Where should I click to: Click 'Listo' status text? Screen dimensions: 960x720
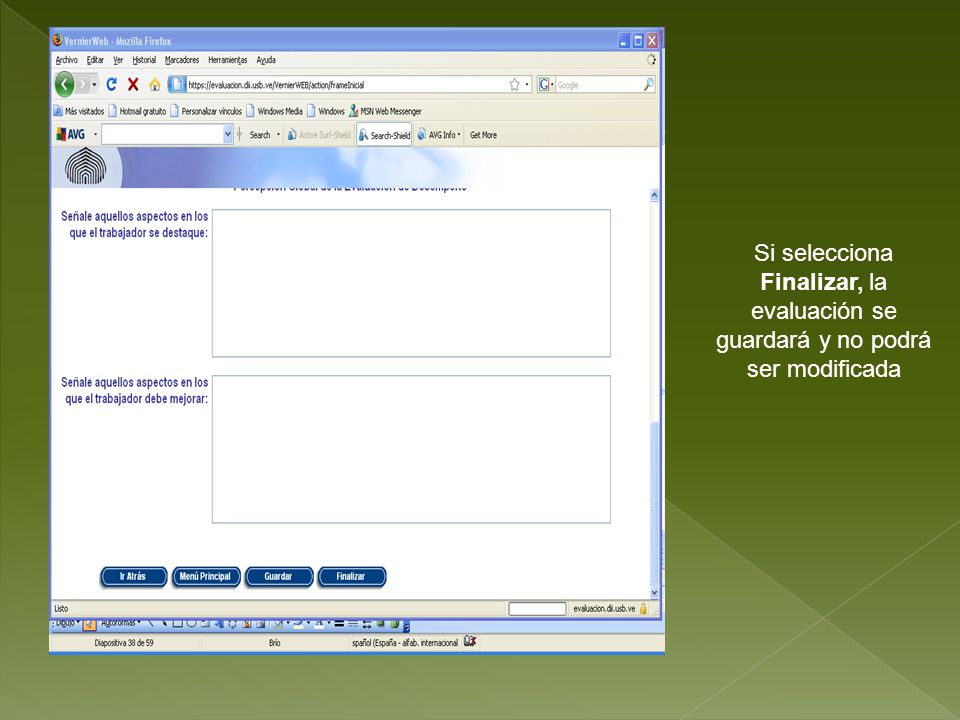[x=61, y=609]
